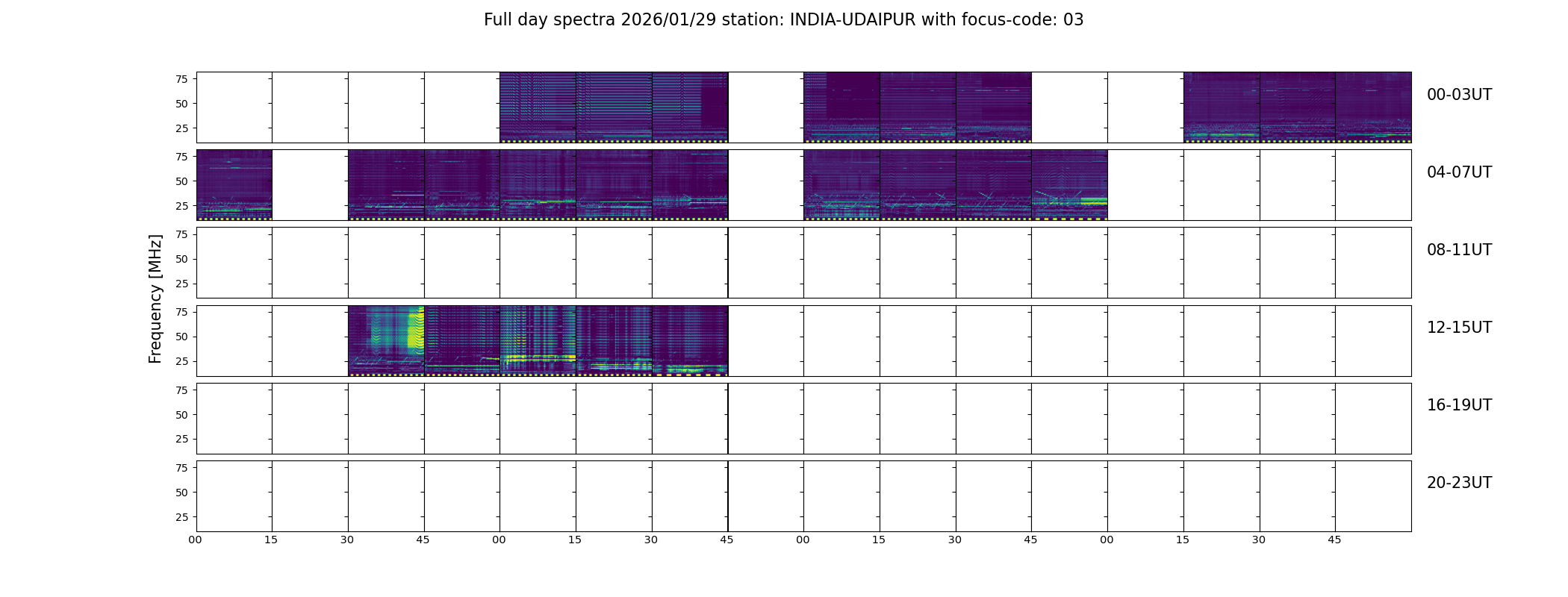Screen dimensions: 1568x597
Task: Click the 'Frequency [MHz]' y-axis label
Action: pyautogui.click(x=155, y=299)
